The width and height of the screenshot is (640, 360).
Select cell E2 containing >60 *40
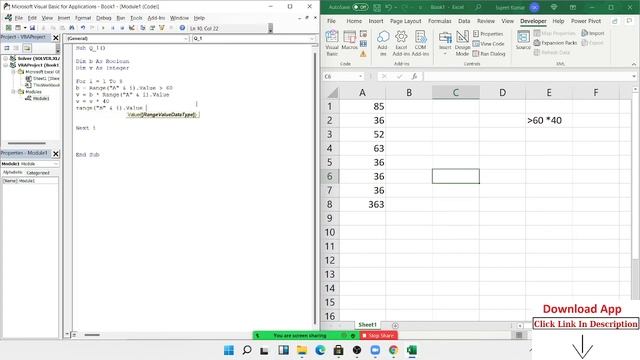(x=549, y=120)
